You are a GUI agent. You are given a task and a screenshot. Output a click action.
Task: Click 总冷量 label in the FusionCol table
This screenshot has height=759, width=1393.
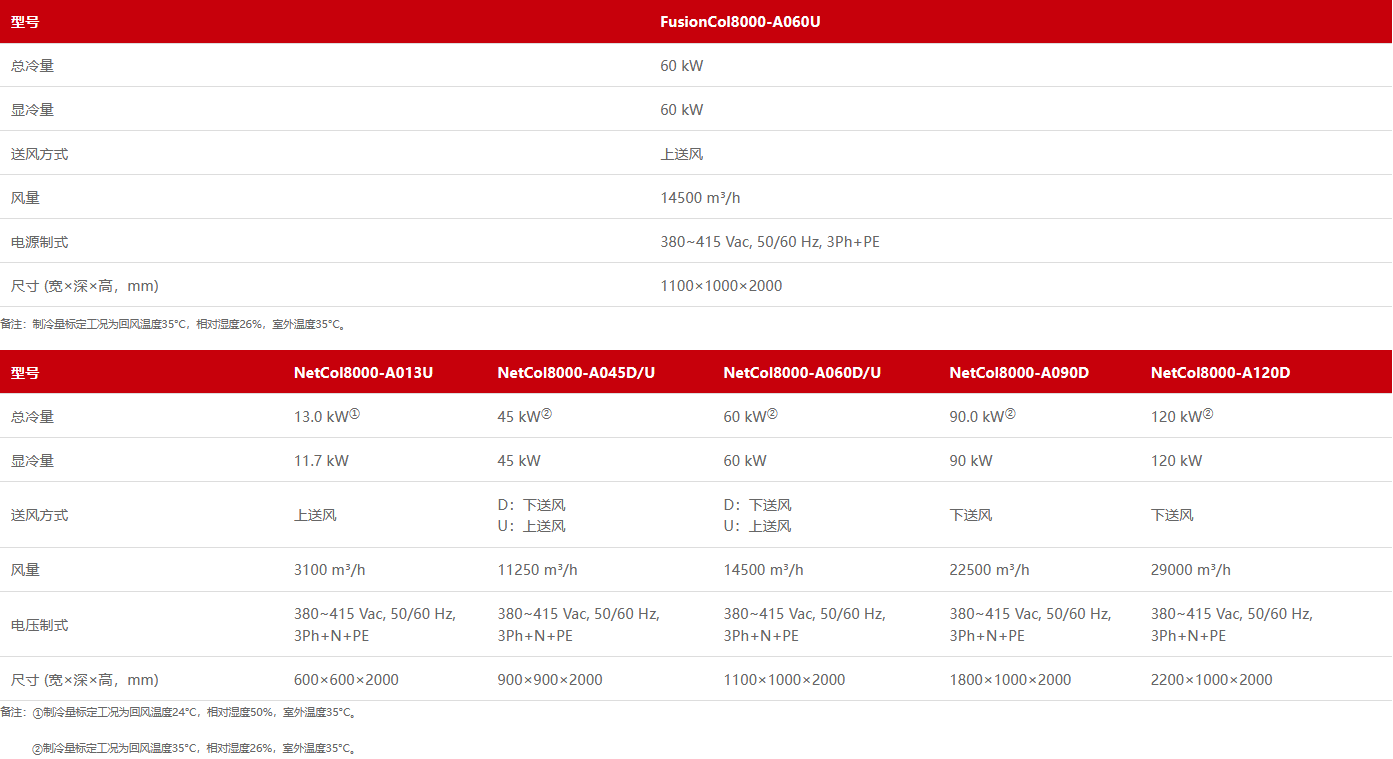point(32,66)
